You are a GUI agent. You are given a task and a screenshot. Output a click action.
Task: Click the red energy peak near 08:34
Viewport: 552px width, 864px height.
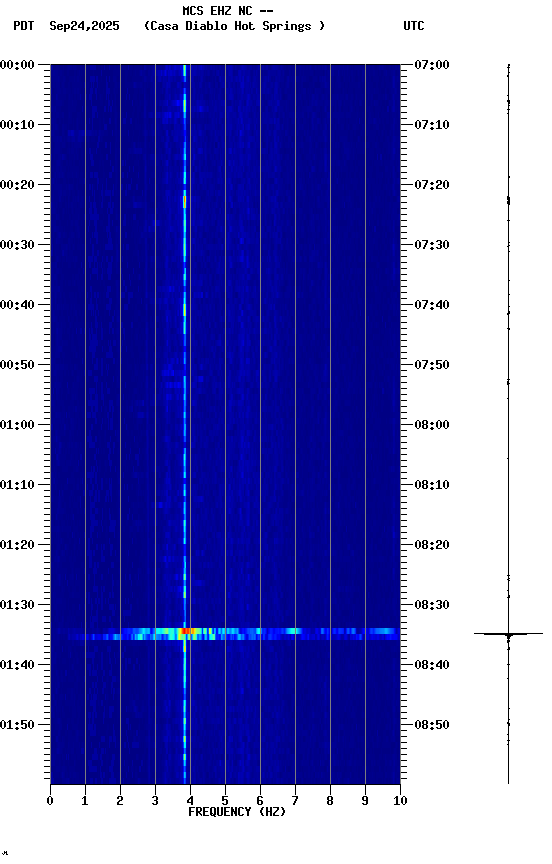tap(186, 630)
